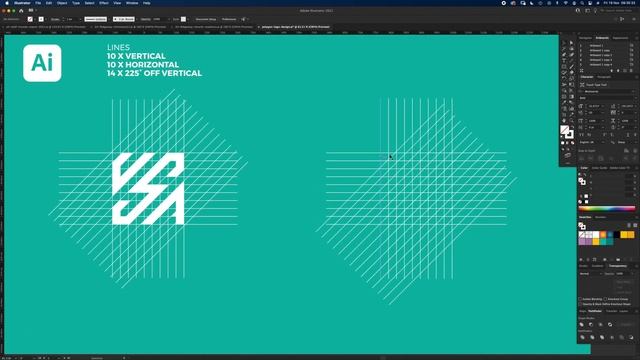The height and width of the screenshot is (360, 640).
Task: Click the toolbar Fill color box
Action: (564, 129)
